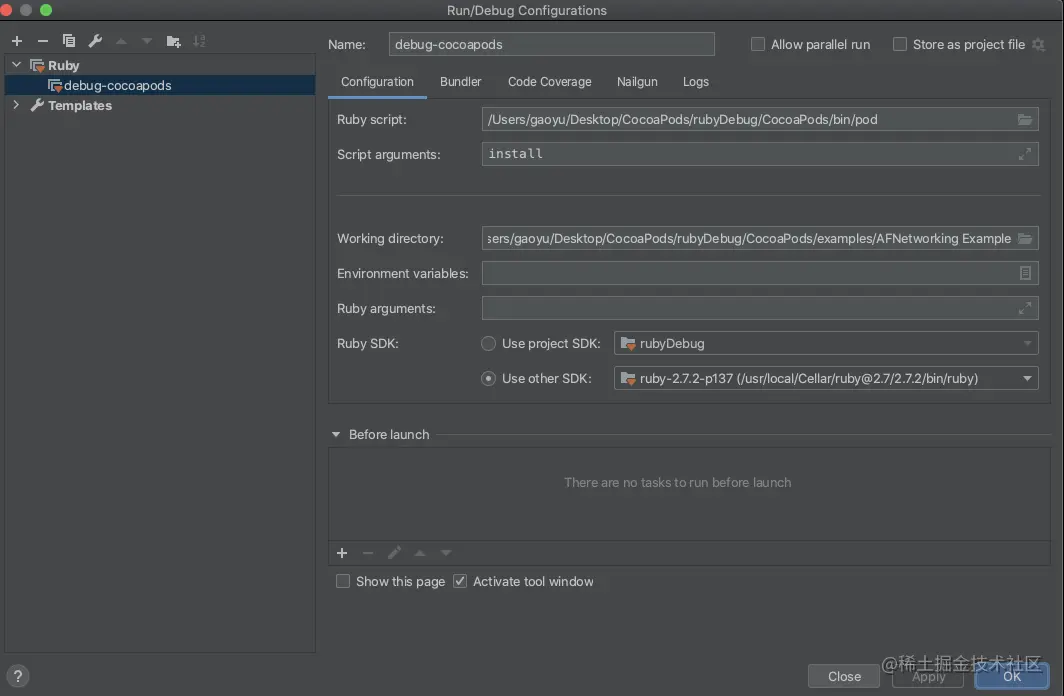Open help with the question mark button
This screenshot has width=1064, height=696.
pos(18,676)
